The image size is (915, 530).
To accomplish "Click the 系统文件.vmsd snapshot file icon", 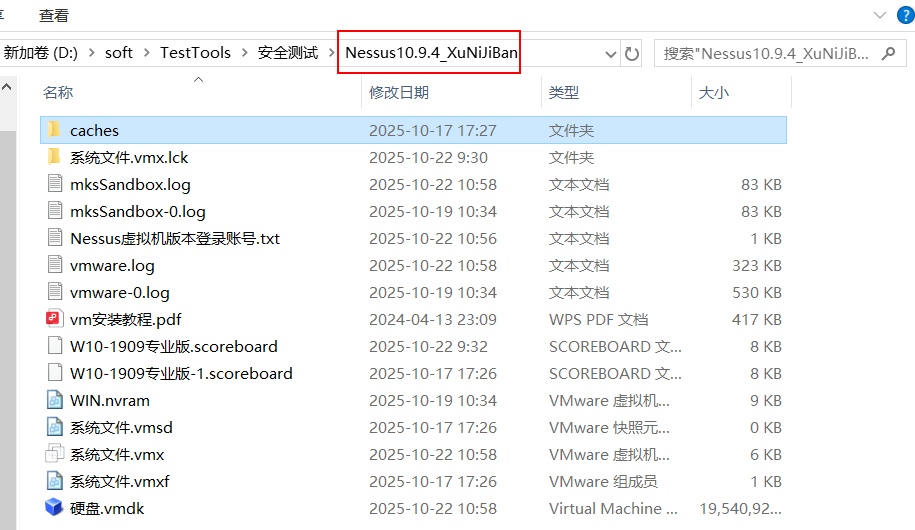I will [54, 427].
